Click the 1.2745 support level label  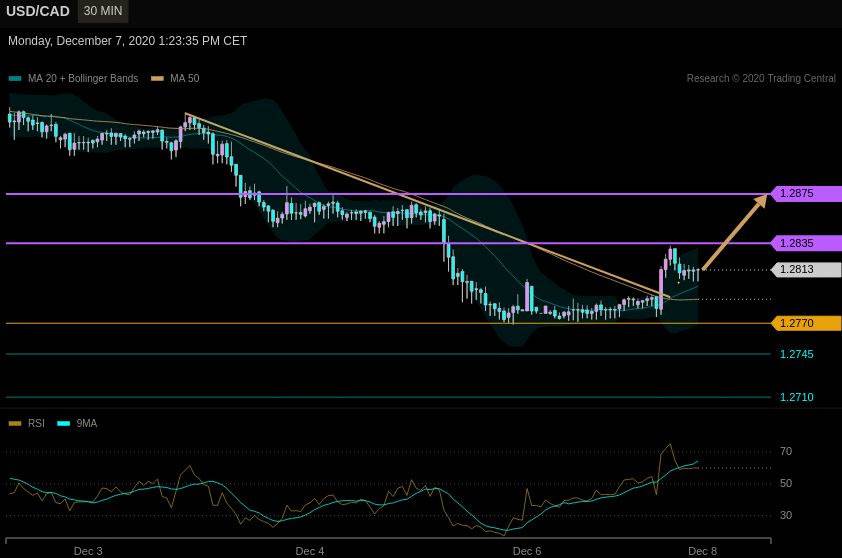(x=796, y=354)
